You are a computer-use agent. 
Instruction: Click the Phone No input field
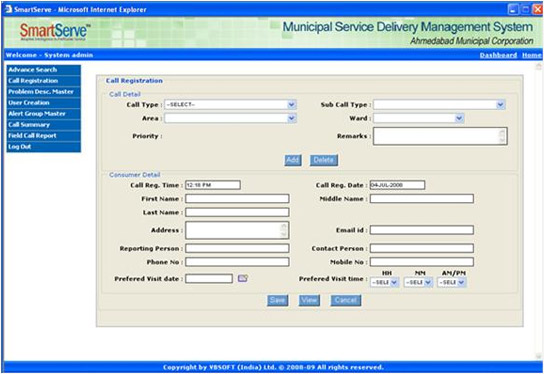pyautogui.click(x=237, y=262)
